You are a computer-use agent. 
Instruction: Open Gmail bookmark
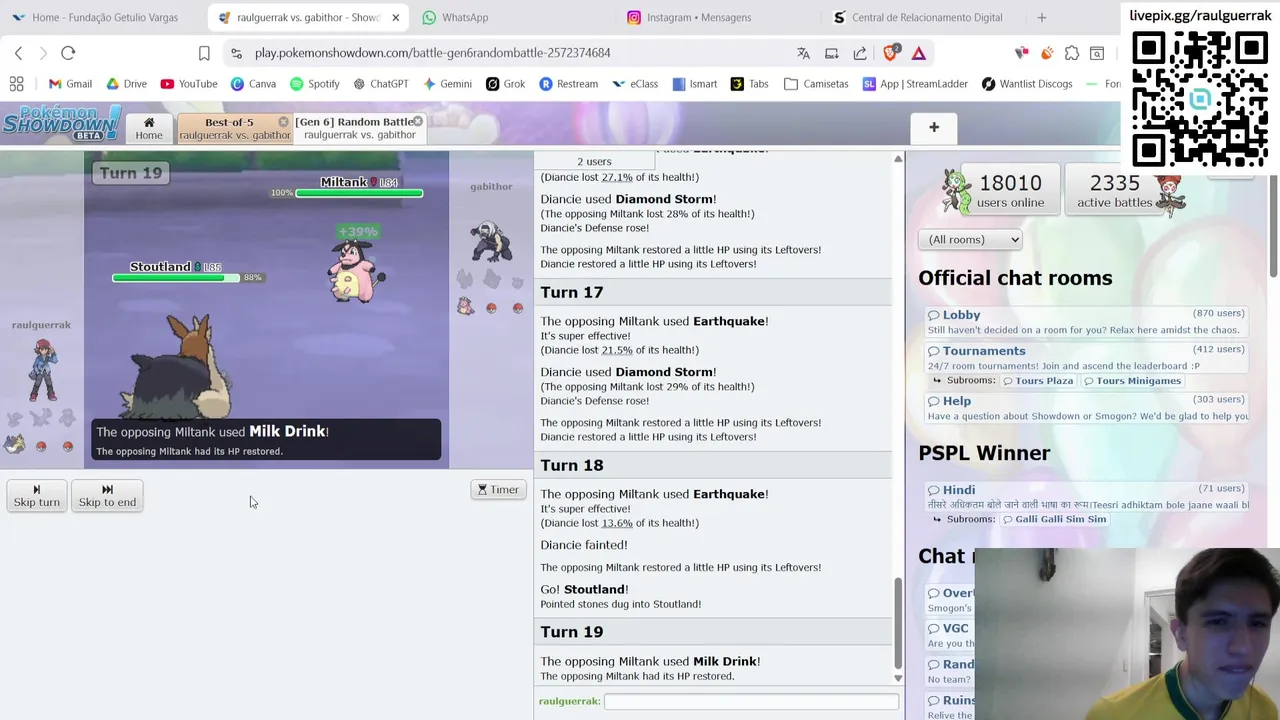[70, 84]
